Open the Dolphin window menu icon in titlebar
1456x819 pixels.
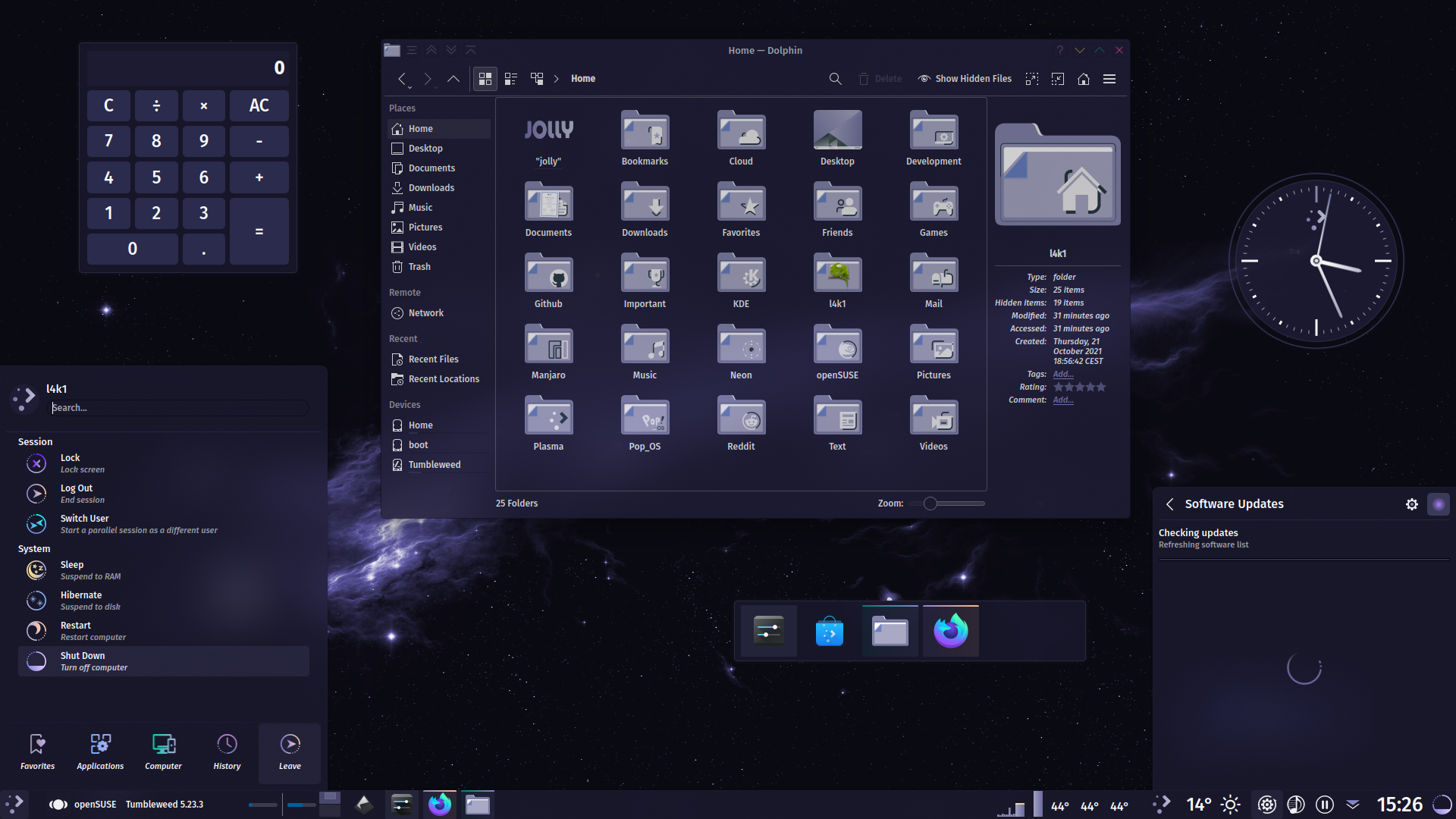[412, 50]
